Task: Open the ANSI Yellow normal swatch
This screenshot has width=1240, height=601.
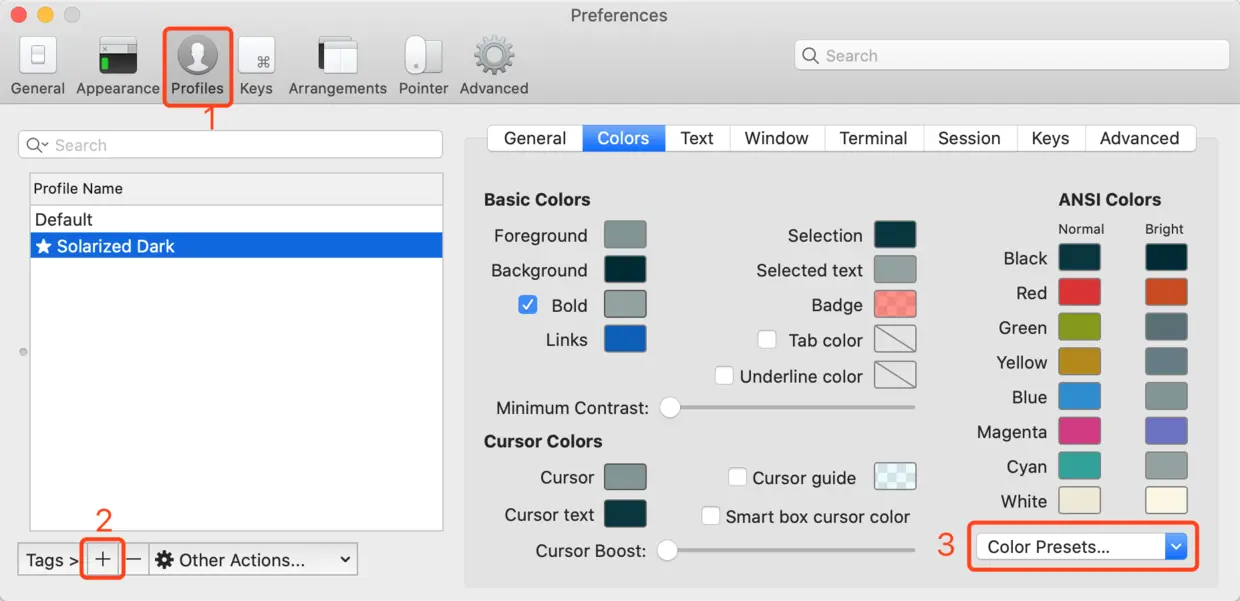Action: point(1079,362)
